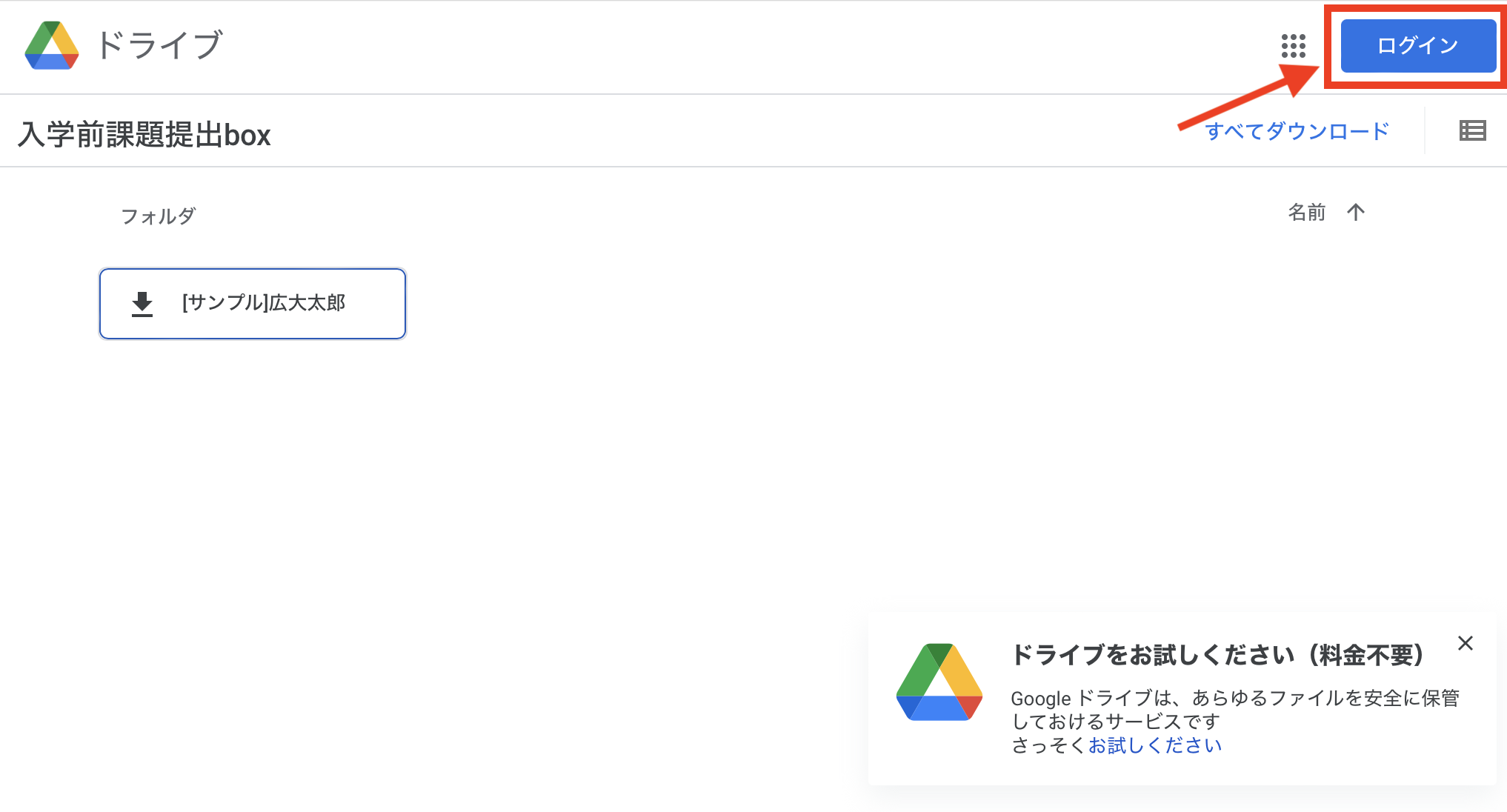This screenshot has width=1507, height=812.
Task: Click the 入学前課題提出box folder title
Action: click(x=144, y=135)
